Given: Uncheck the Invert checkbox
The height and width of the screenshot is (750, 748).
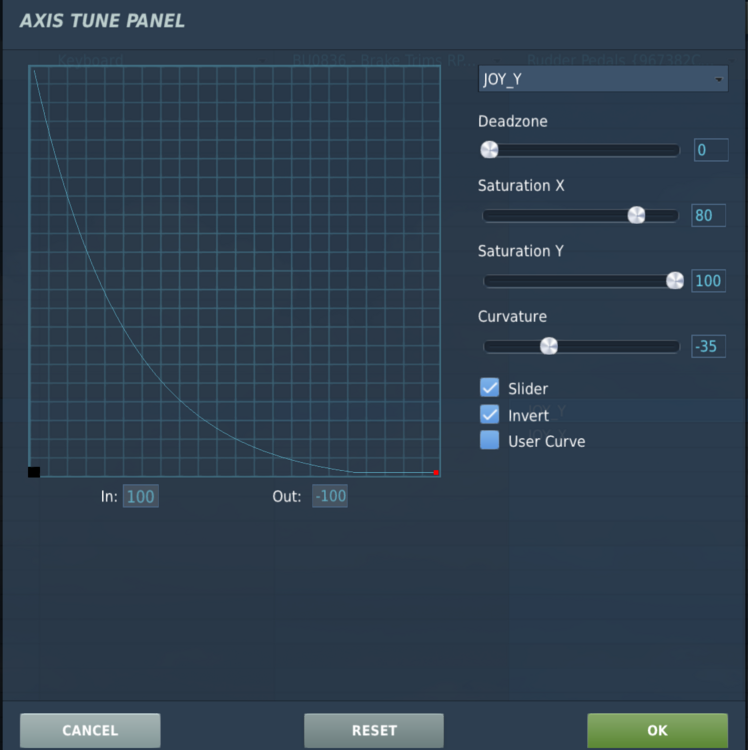Looking at the screenshot, I should [x=489, y=414].
